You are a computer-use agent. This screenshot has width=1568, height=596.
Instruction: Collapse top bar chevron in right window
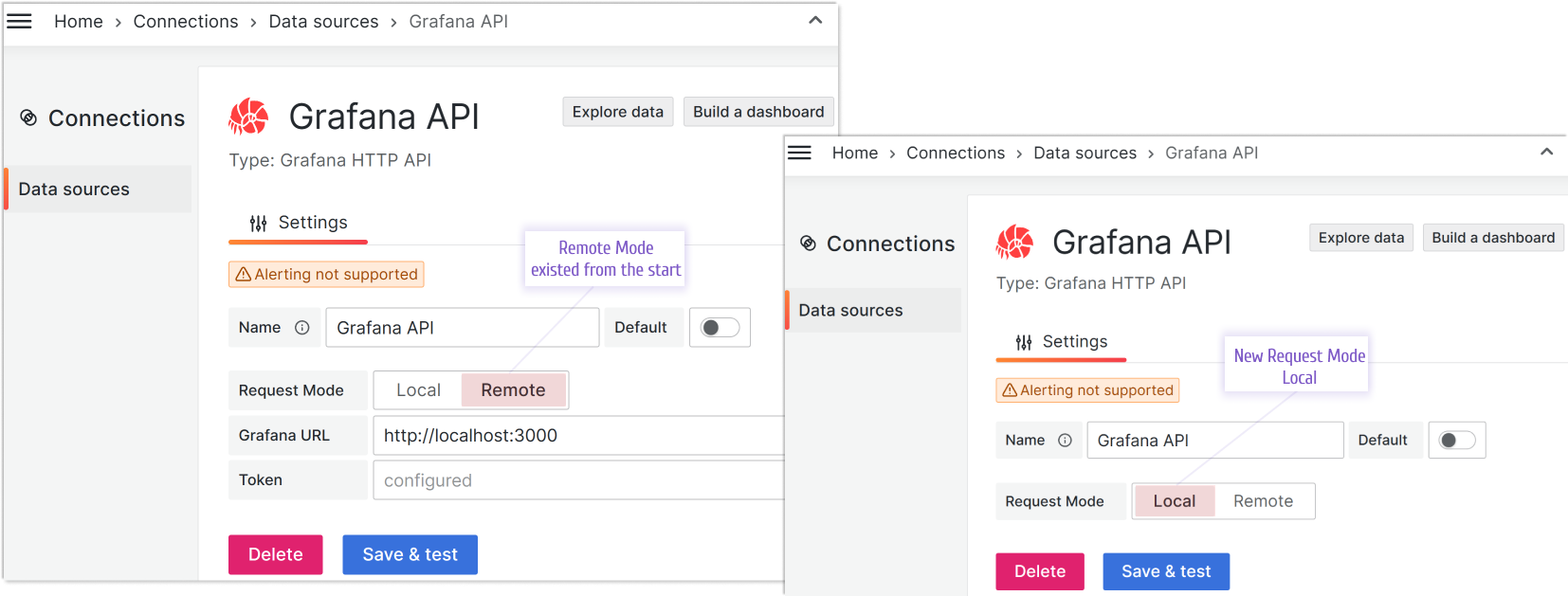click(1546, 152)
